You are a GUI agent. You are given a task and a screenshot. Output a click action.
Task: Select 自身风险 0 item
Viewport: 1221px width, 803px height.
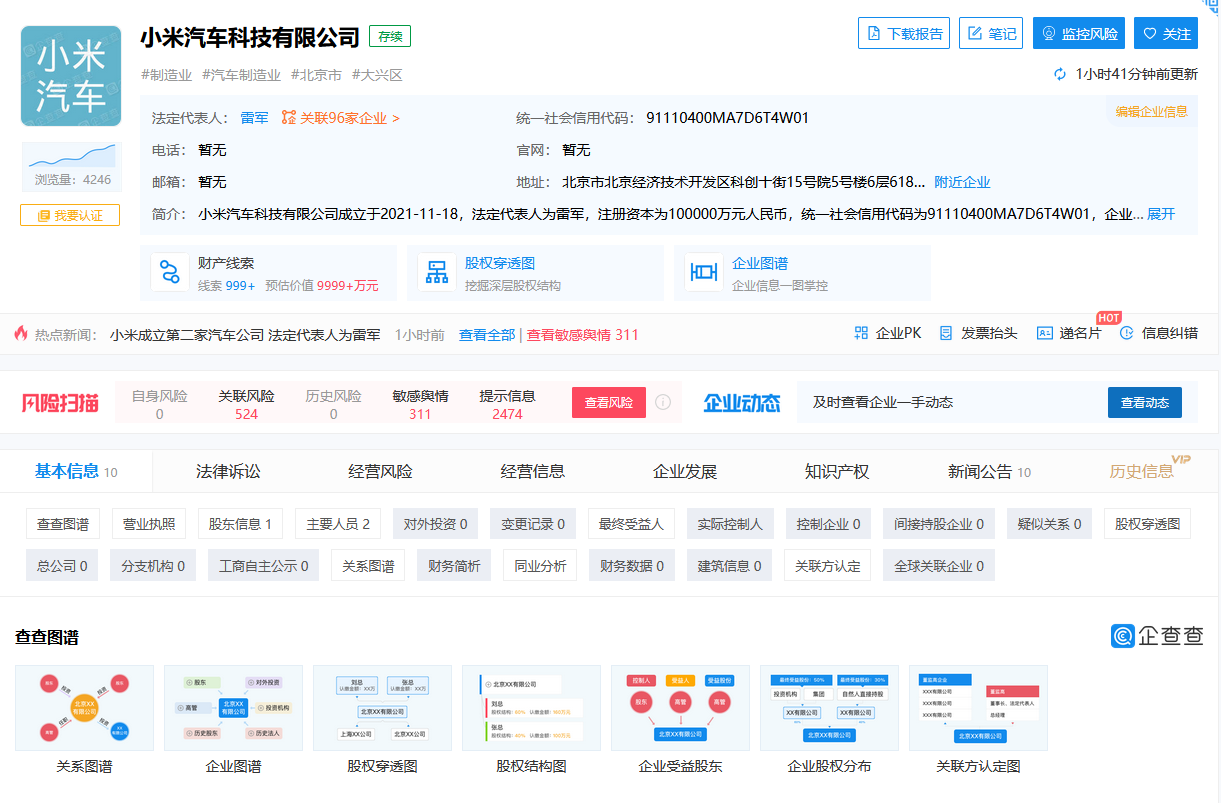[x=159, y=404]
